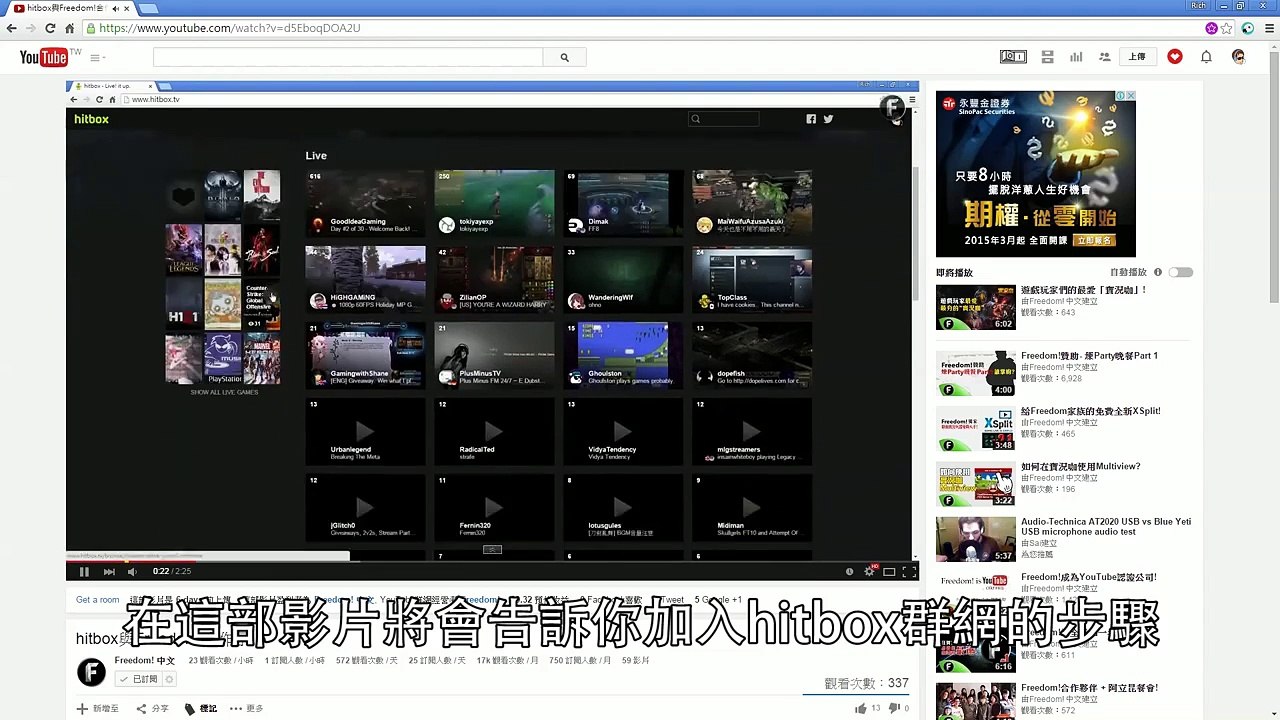Click the AdChoices triangle icon
The width and height of the screenshot is (1280, 720).
(1121, 96)
